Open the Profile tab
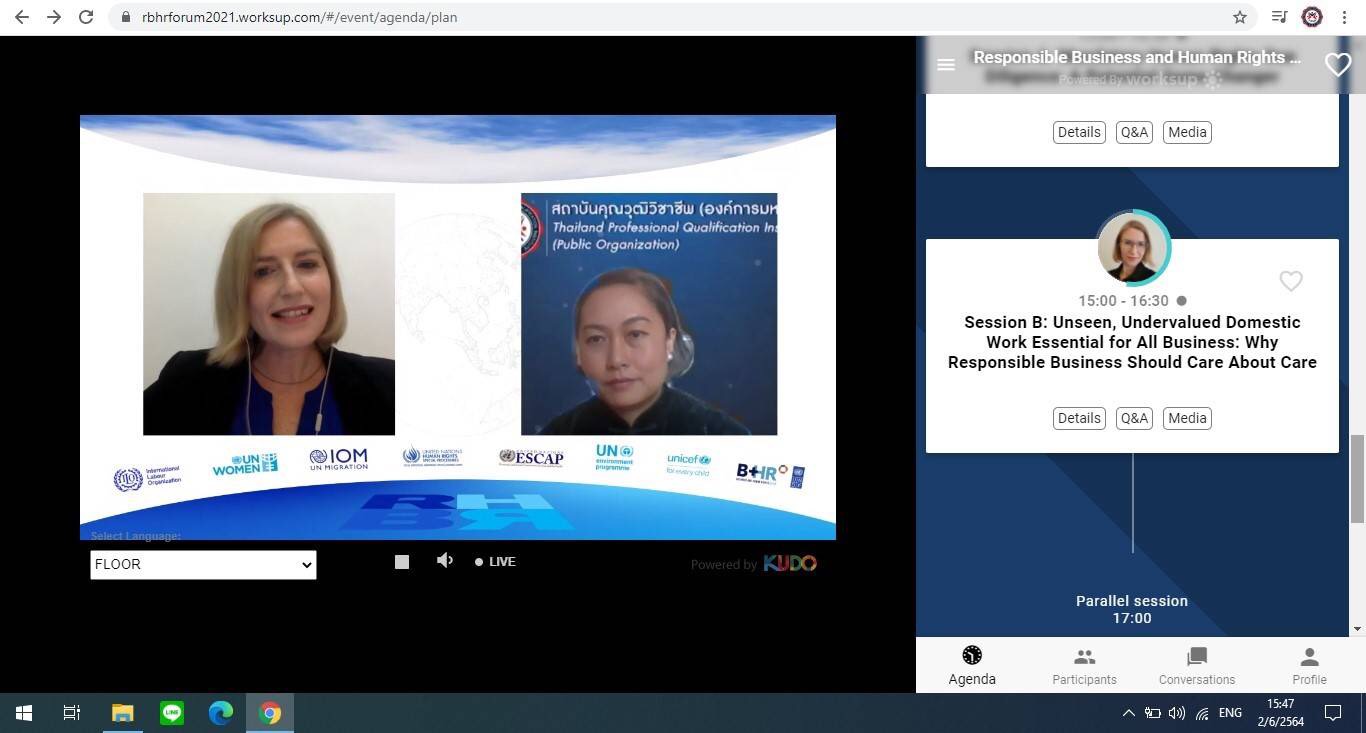Image resolution: width=1366 pixels, height=733 pixels. point(1309,666)
